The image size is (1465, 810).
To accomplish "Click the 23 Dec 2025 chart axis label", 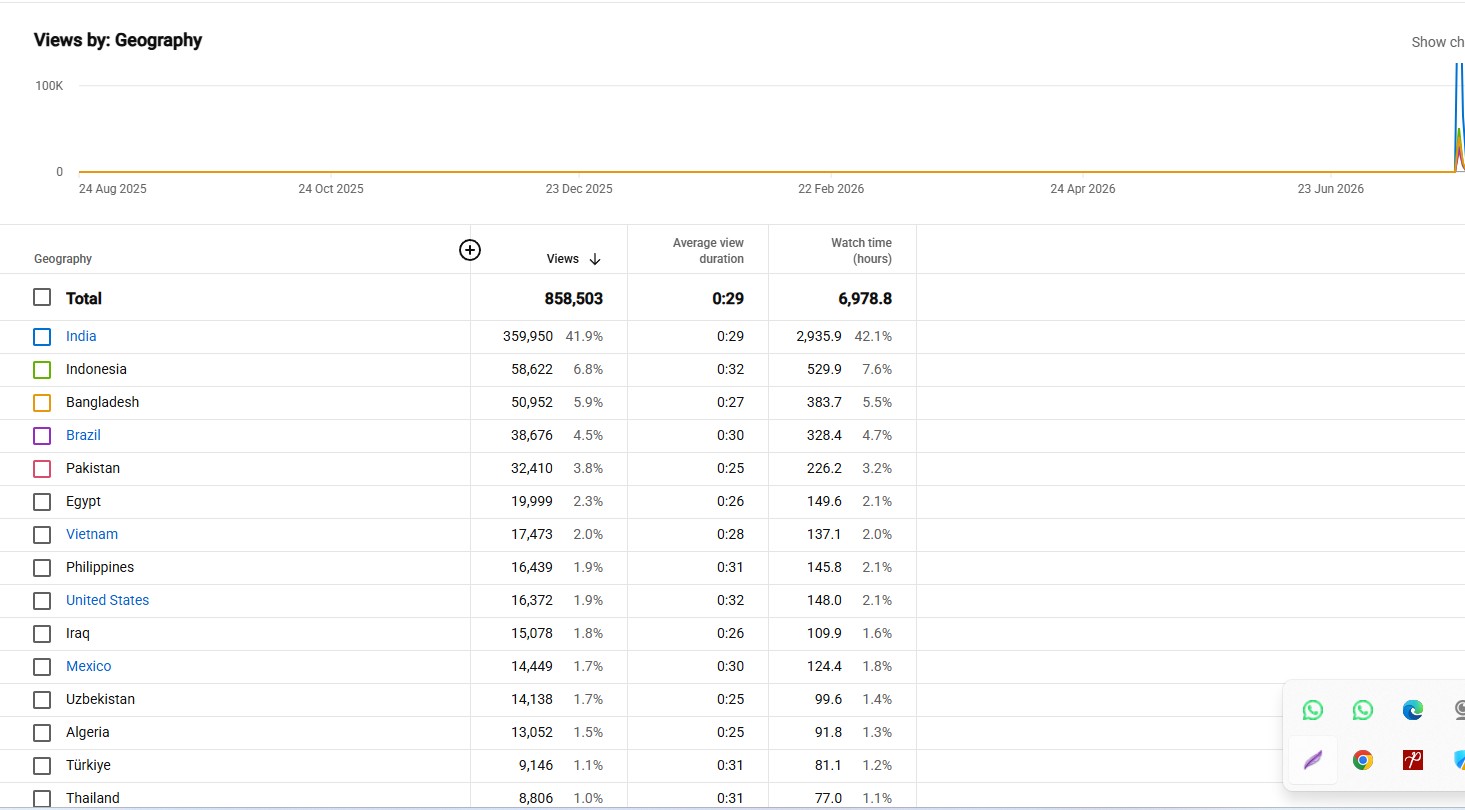I will point(579,189).
